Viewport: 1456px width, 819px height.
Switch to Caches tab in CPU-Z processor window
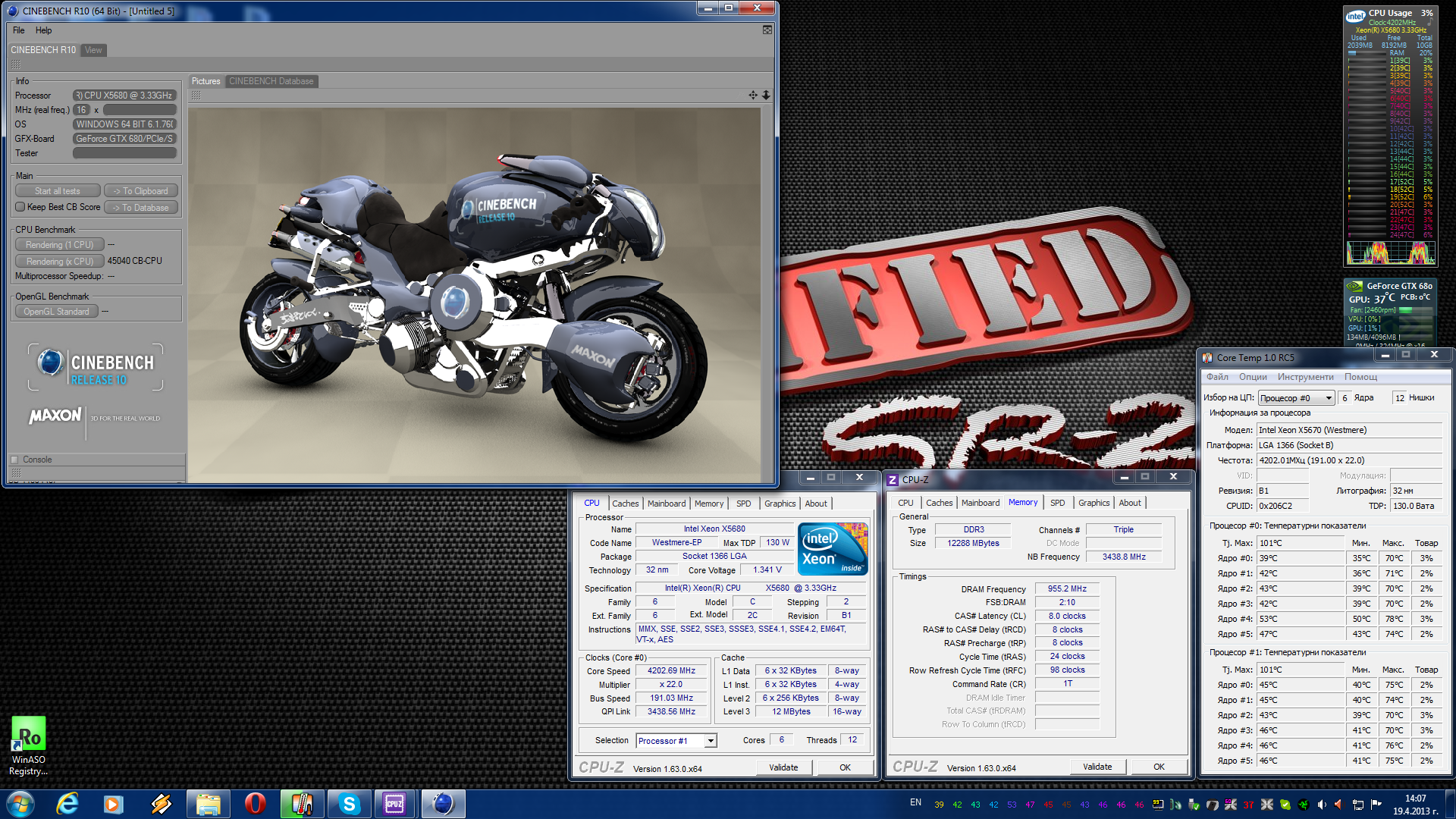(626, 504)
